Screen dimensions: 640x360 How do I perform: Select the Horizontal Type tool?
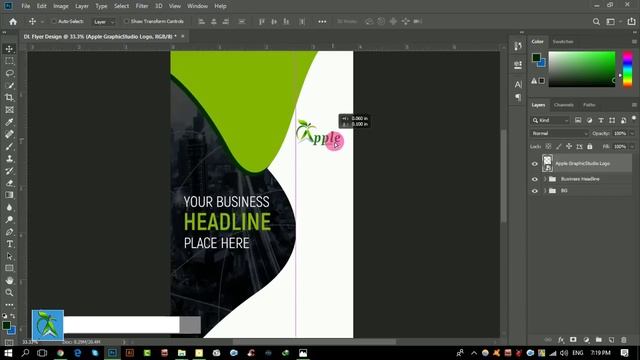9,244
